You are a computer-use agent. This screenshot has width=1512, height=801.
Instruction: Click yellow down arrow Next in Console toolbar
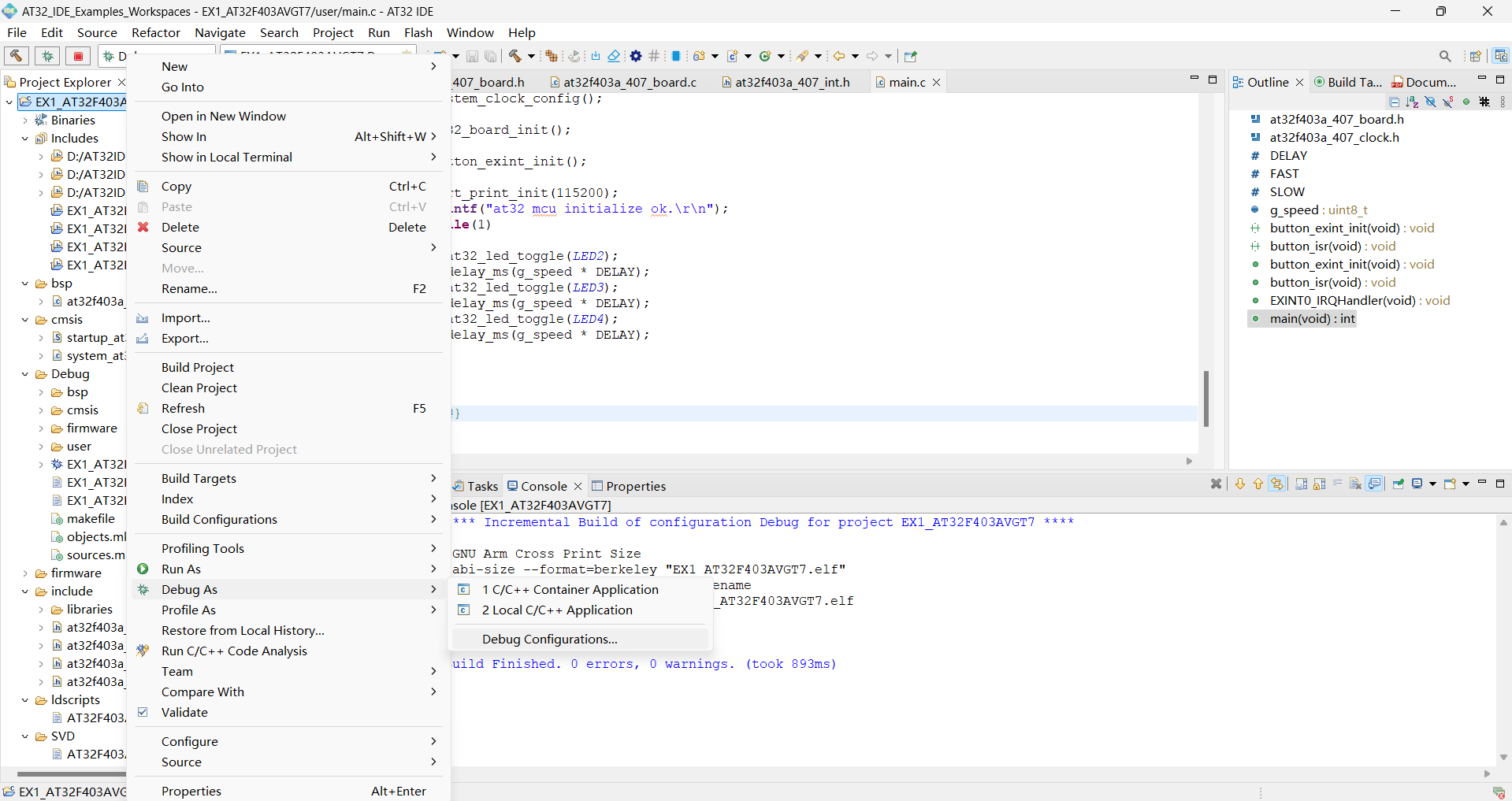click(x=1240, y=484)
